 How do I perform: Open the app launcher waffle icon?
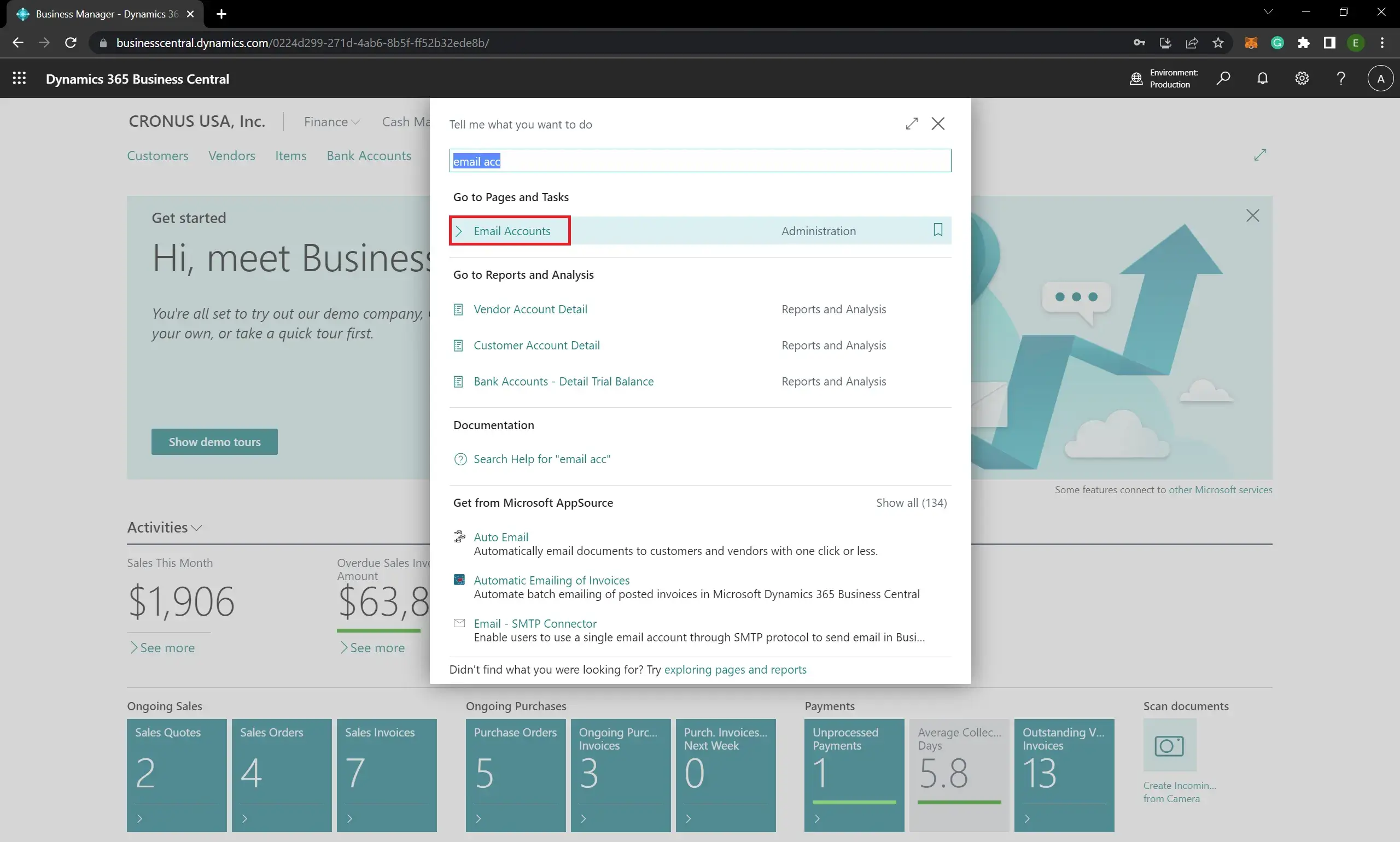tap(19, 78)
